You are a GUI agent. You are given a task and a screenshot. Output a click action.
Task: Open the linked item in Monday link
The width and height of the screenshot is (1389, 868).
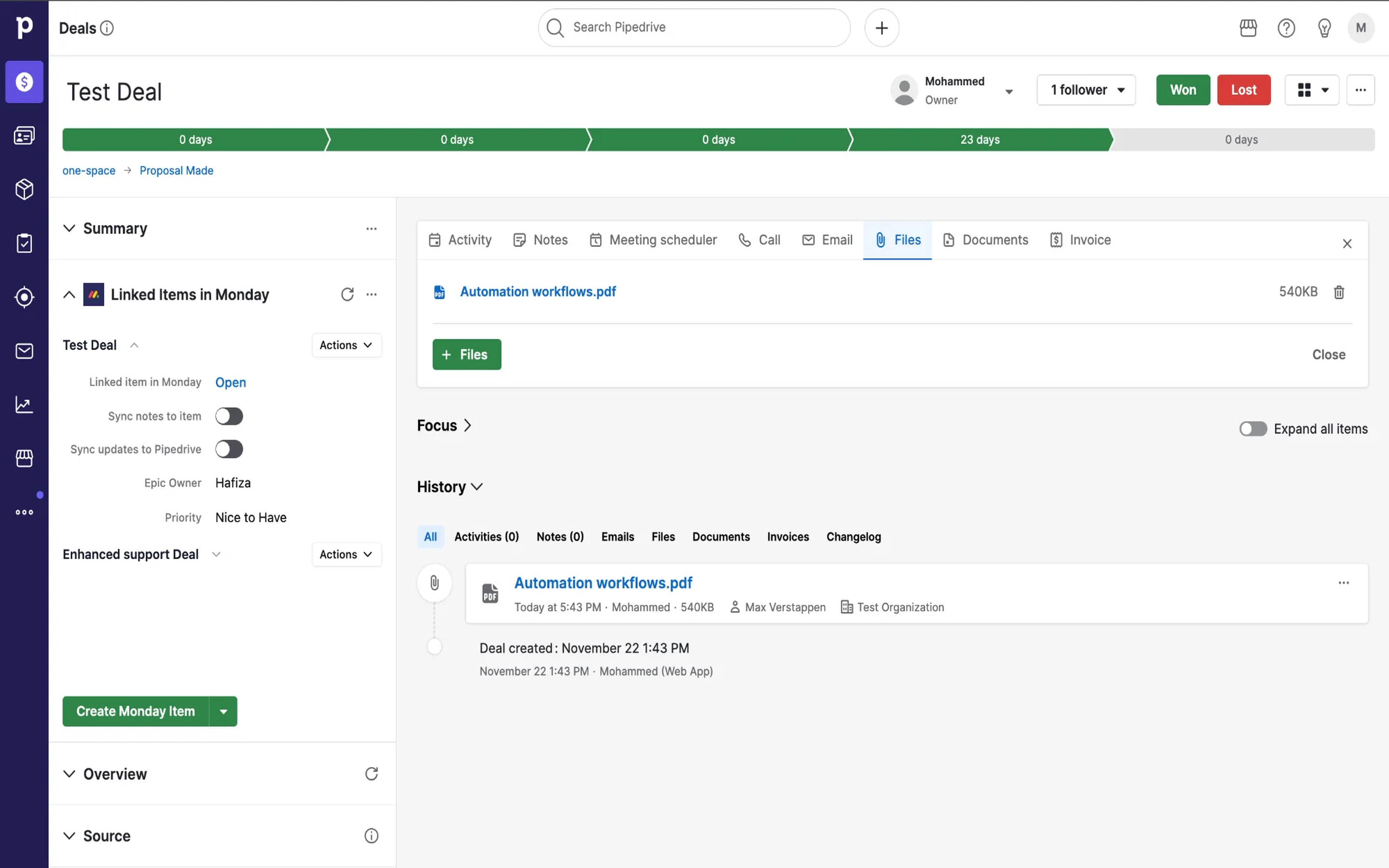230,382
